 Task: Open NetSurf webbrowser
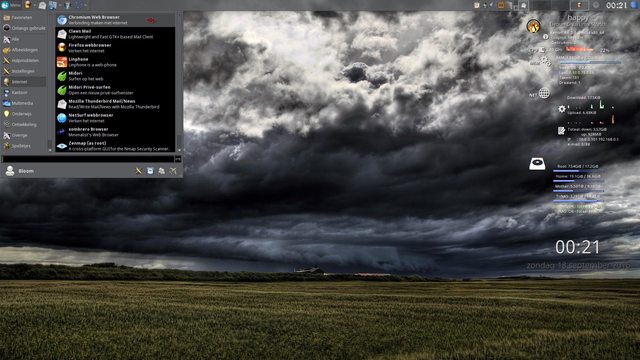tap(116, 118)
